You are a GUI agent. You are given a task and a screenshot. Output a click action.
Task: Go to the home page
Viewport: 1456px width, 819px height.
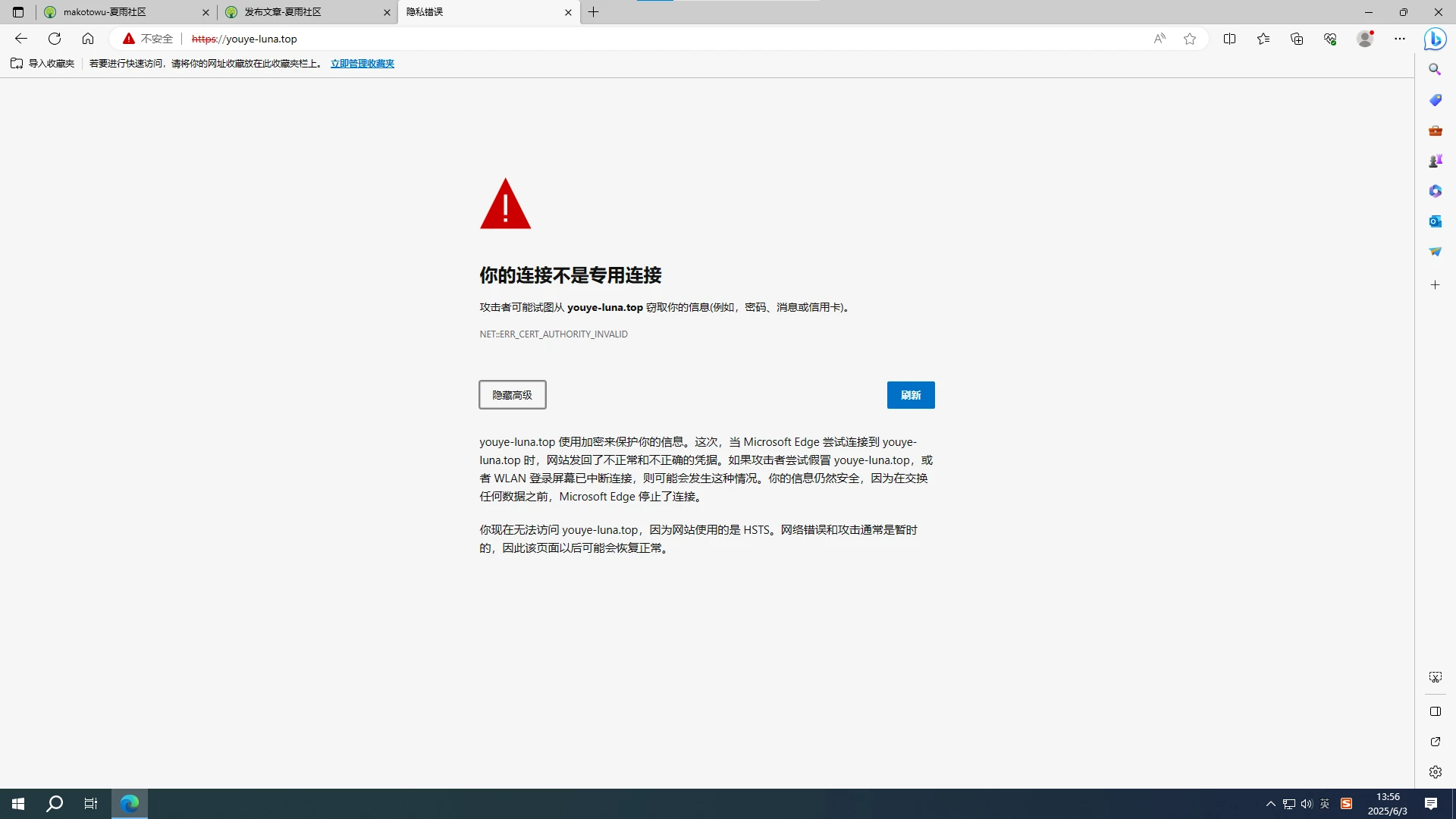point(88,39)
